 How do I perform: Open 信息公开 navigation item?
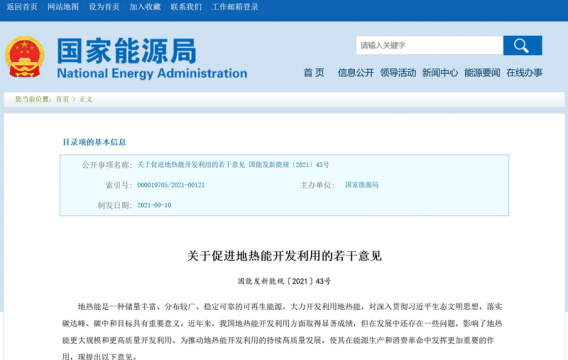[x=356, y=73]
